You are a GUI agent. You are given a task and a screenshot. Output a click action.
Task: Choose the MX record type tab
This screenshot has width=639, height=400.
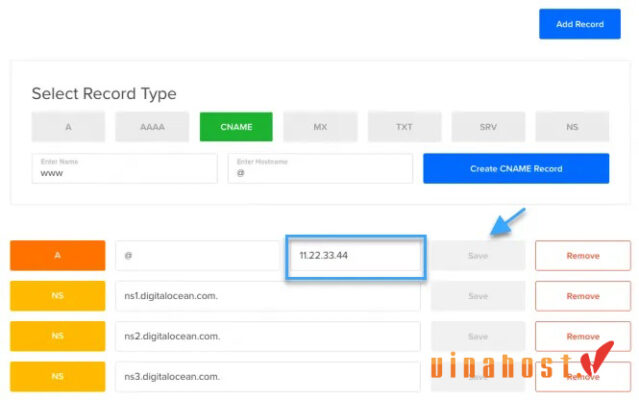(x=320, y=127)
